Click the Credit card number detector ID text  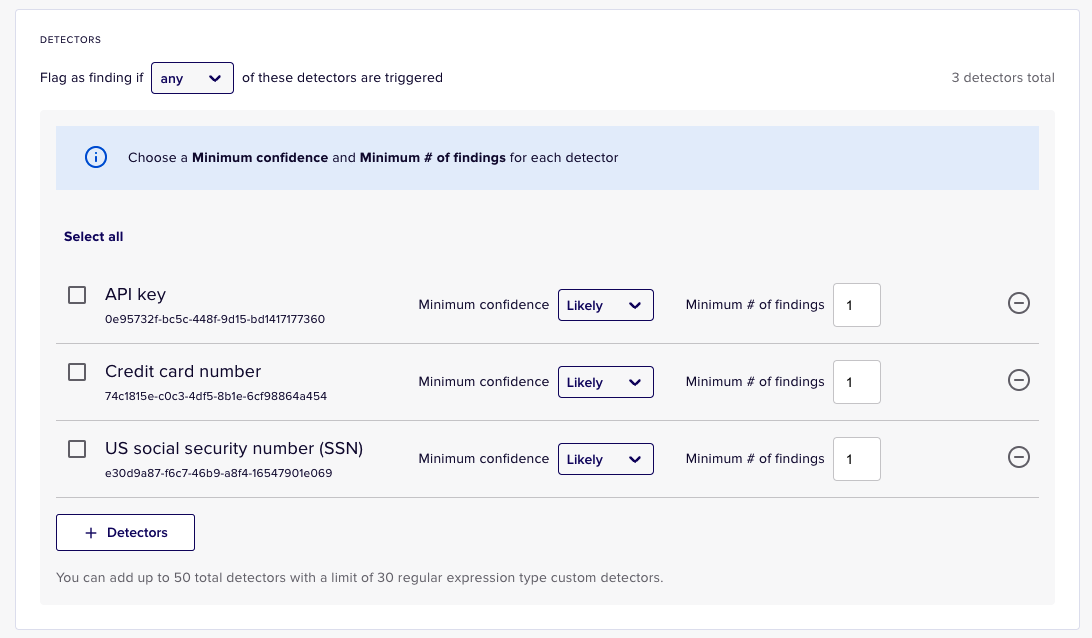[x=215, y=396]
